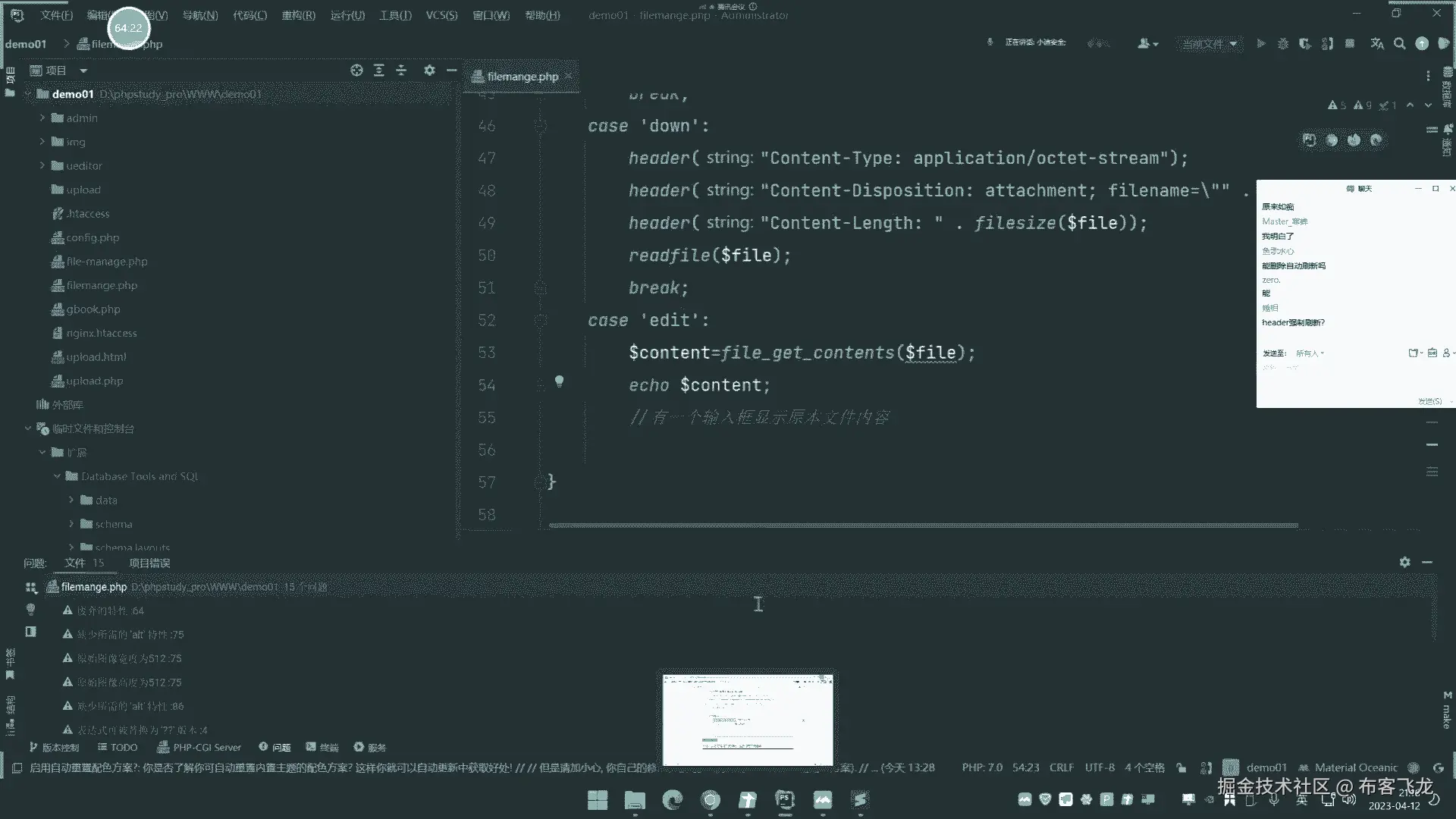
Task: Click the Search Everywhere magnifier icon
Action: click(x=1400, y=44)
